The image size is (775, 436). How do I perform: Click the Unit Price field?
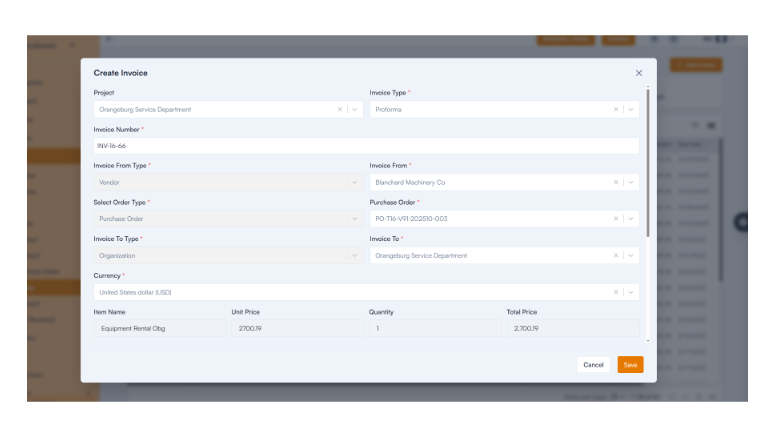click(296, 328)
